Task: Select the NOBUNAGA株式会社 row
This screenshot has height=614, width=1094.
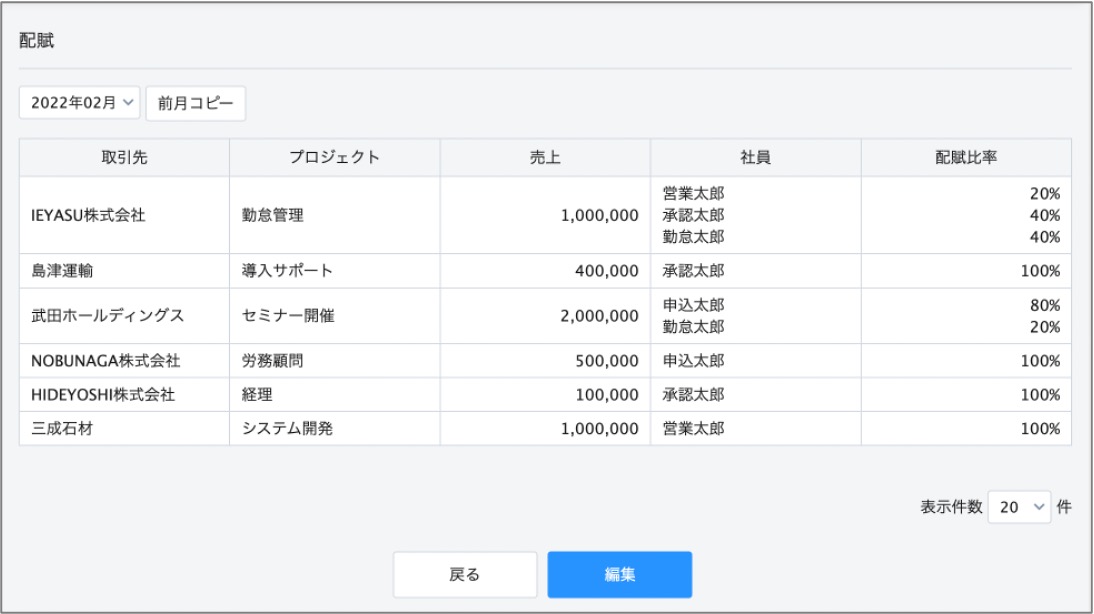Action: pyautogui.click(x=546, y=361)
